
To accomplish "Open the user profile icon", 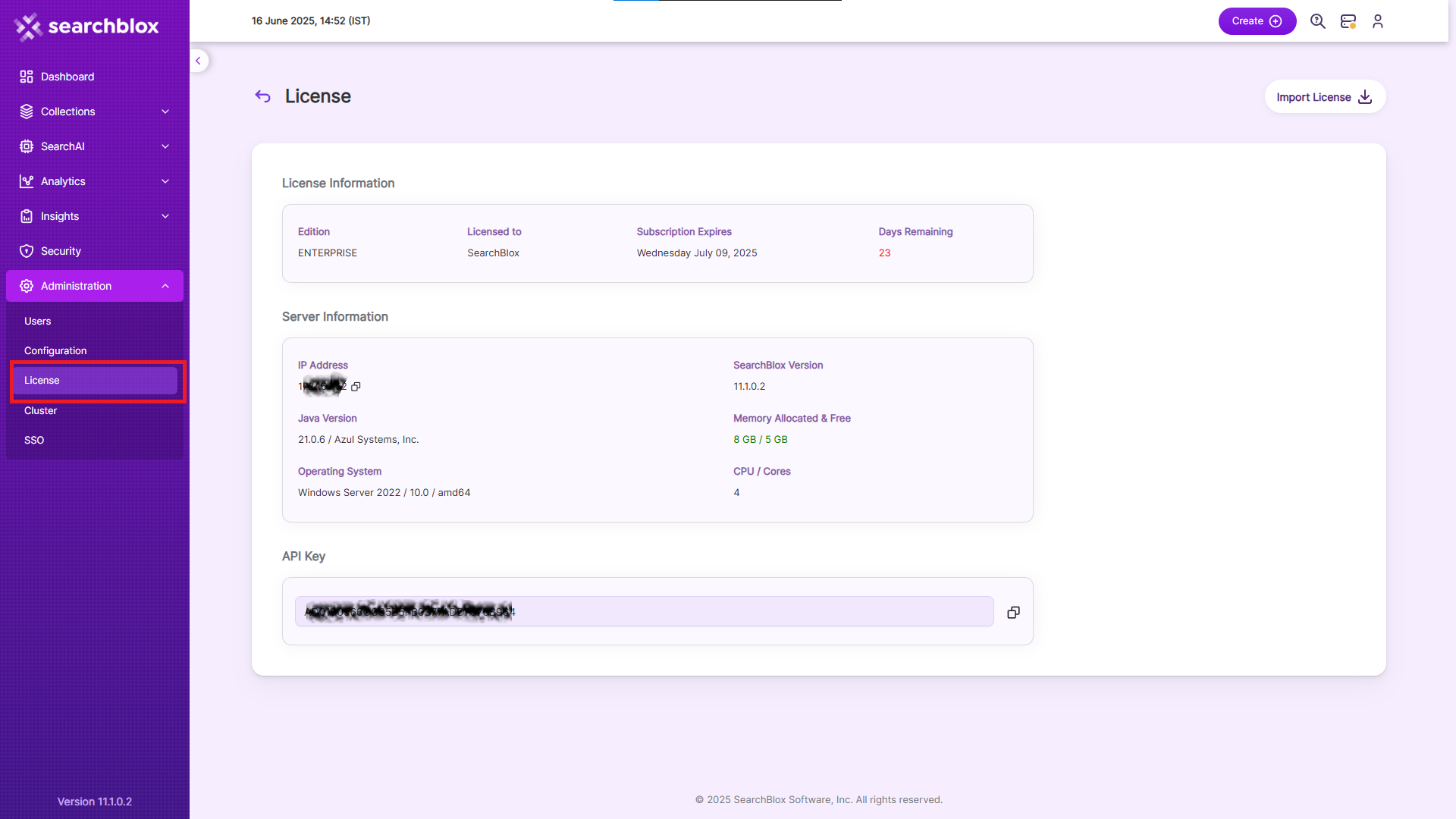I will (x=1378, y=21).
